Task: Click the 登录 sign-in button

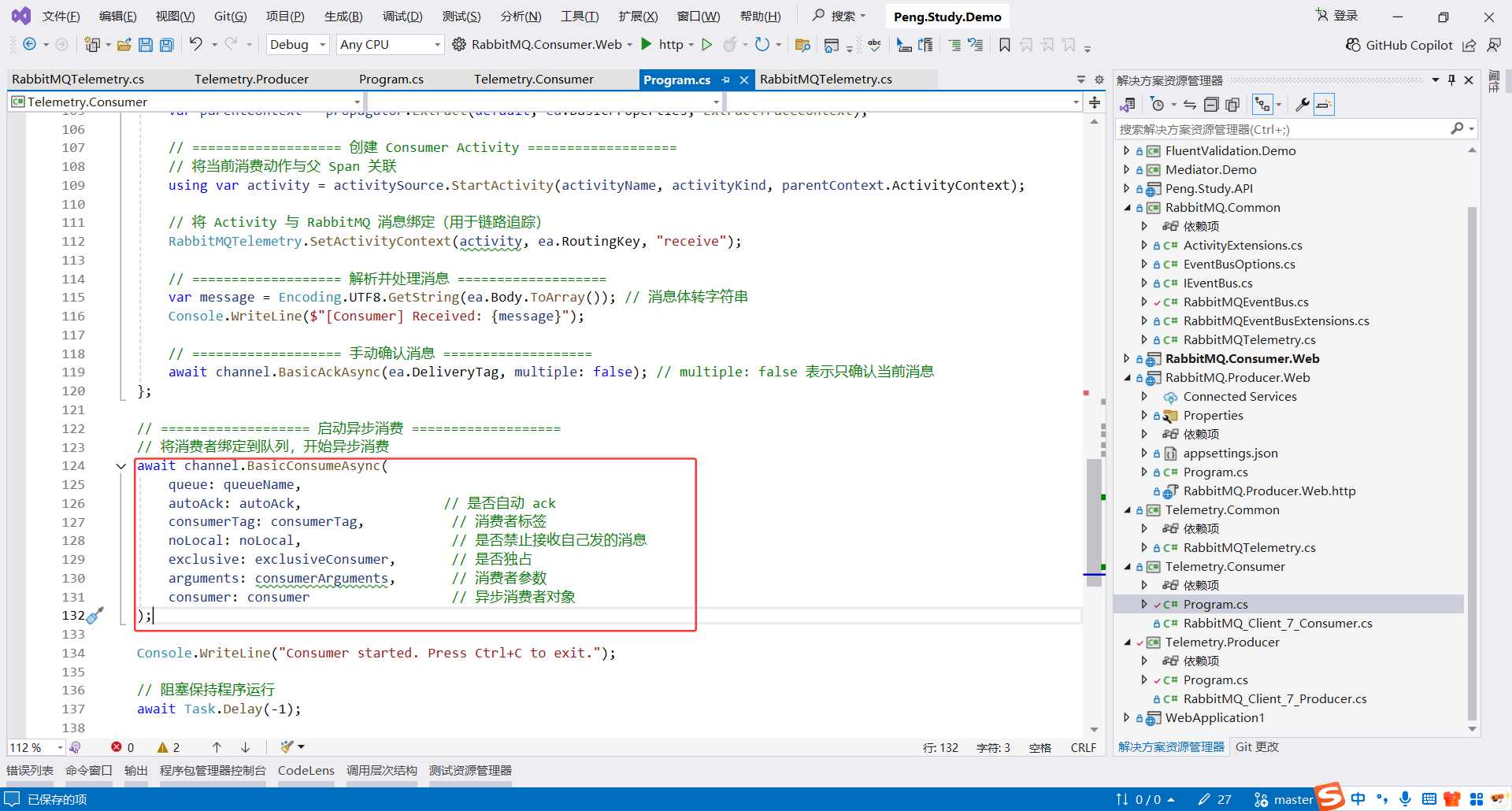Action: (x=1337, y=16)
